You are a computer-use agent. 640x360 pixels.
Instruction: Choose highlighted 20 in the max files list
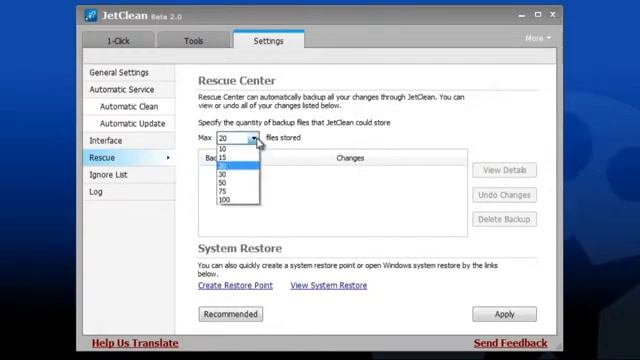point(238,166)
